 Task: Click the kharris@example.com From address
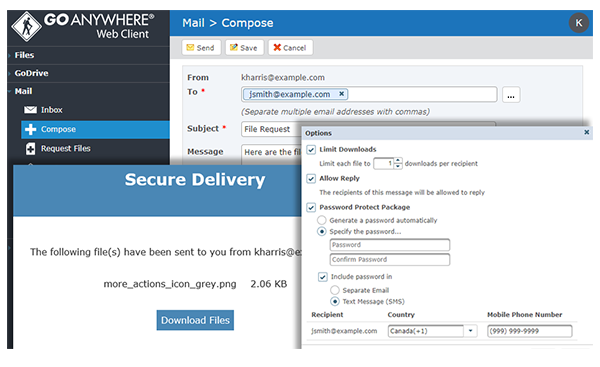(283, 77)
